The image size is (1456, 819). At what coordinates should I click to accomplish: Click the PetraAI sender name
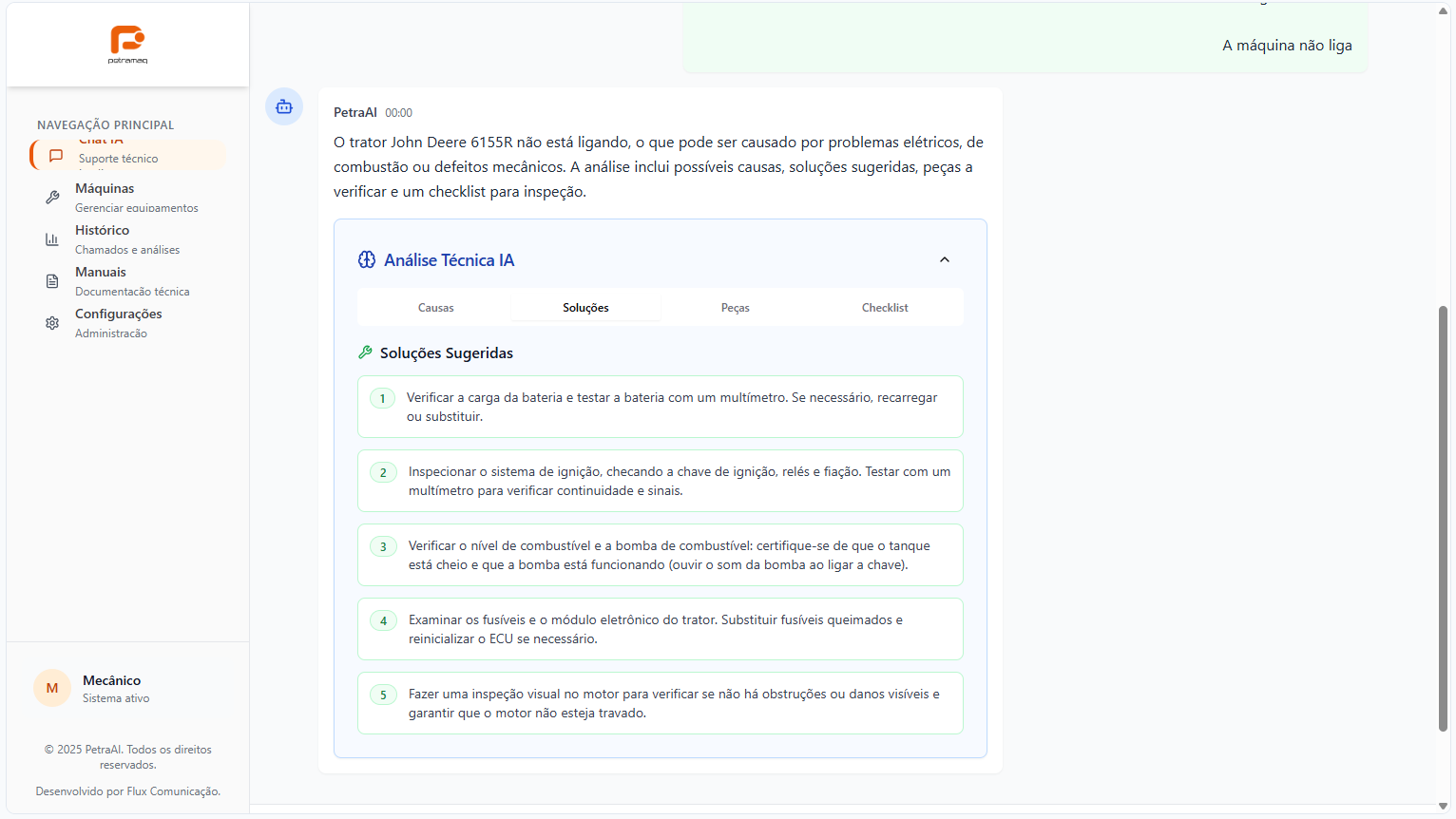[x=355, y=112]
